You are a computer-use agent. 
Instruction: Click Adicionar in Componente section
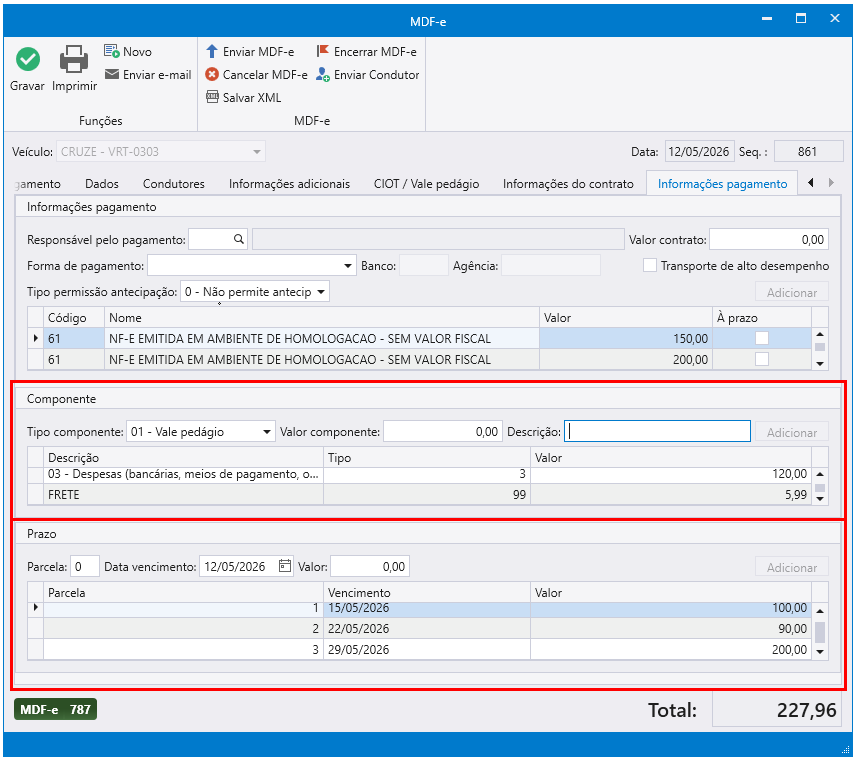coord(792,432)
